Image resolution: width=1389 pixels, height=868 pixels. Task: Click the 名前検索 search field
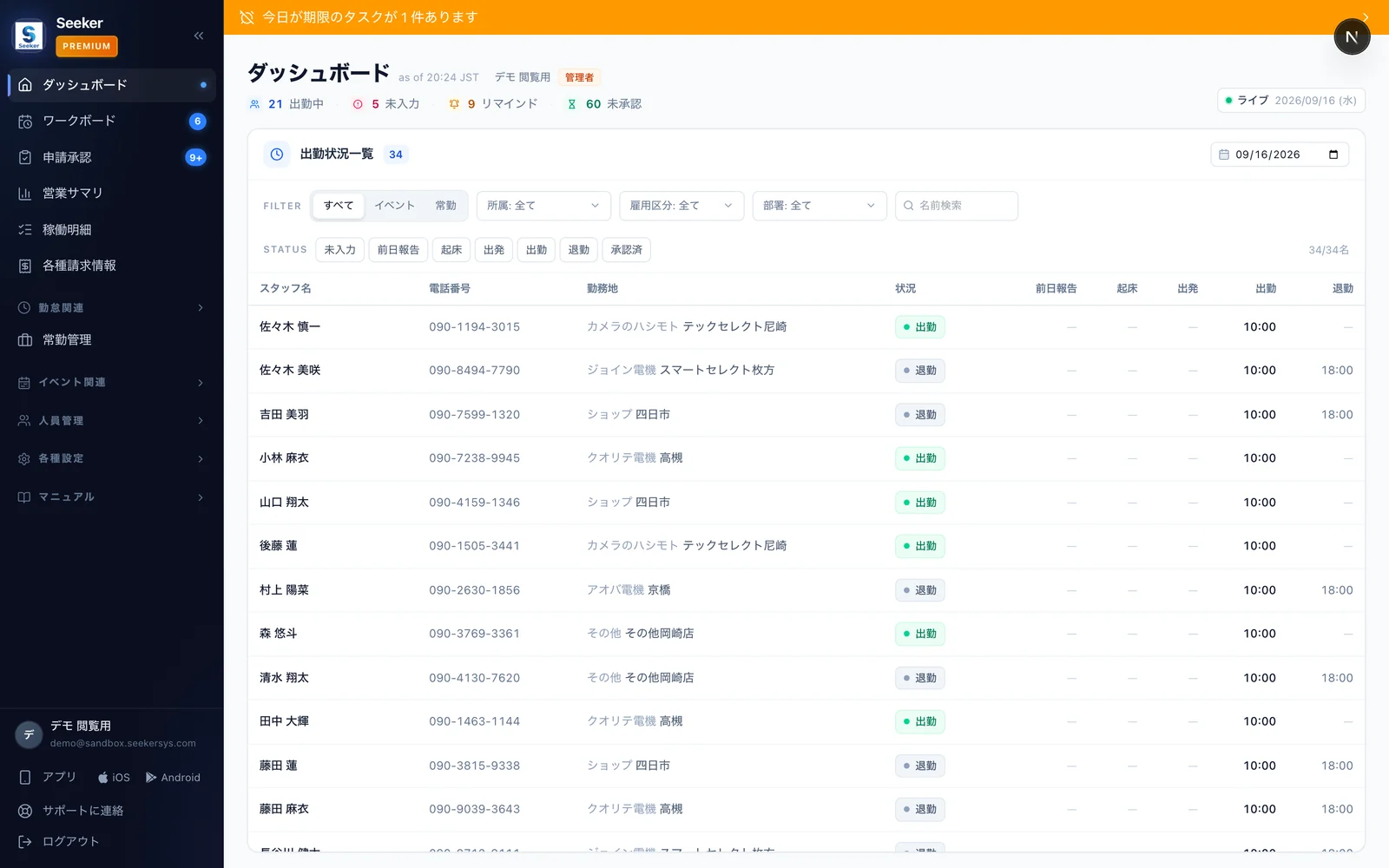[x=957, y=206]
